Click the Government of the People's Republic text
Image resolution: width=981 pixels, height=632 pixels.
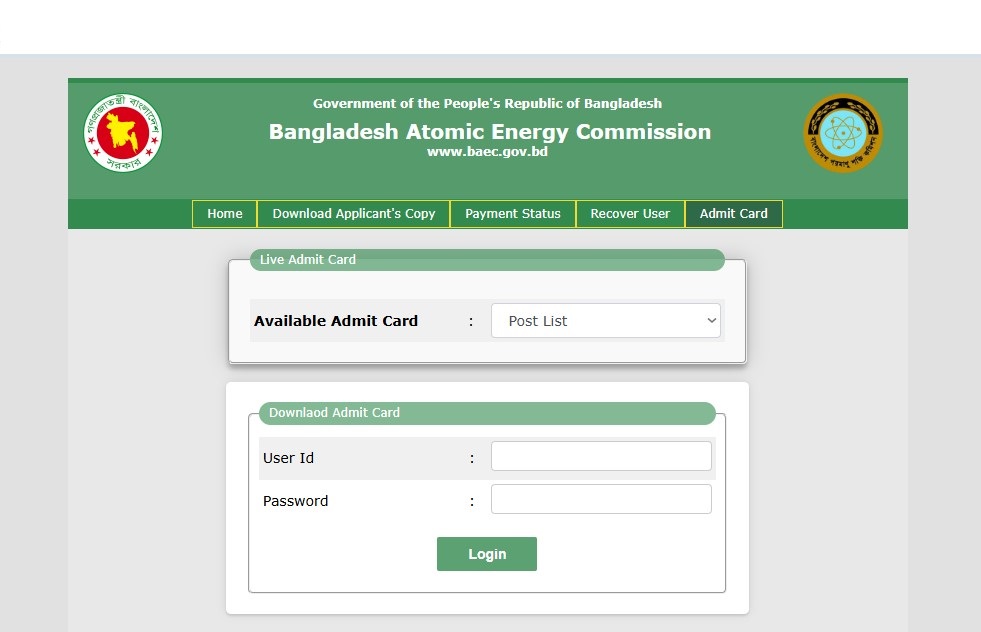[x=487, y=103]
